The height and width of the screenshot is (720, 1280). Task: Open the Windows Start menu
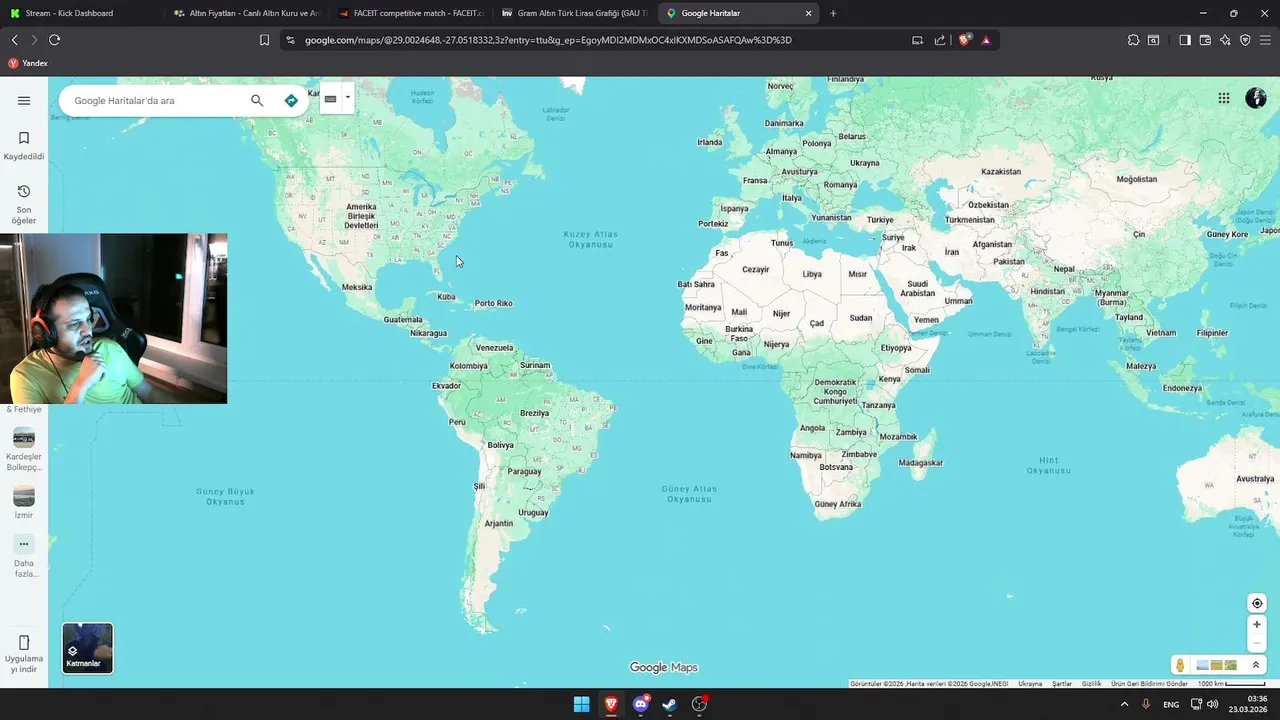581,704
